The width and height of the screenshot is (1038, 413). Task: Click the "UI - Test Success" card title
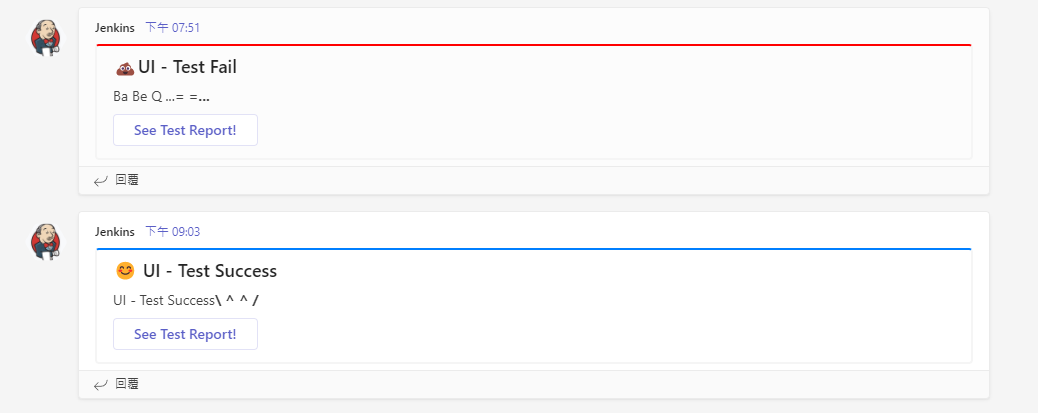coord(210,271)
